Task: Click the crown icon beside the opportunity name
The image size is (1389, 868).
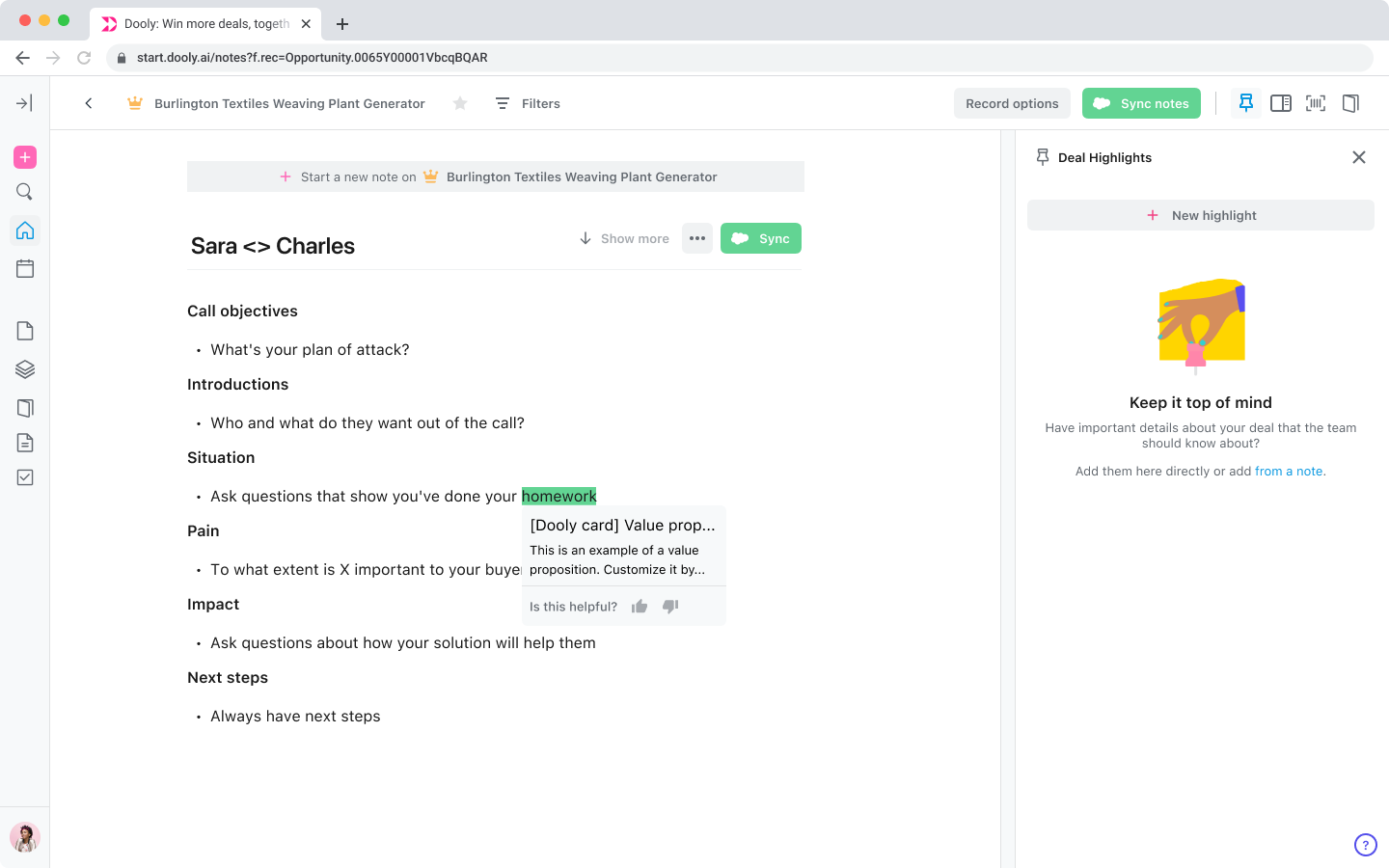Action: tap(135, 103)
